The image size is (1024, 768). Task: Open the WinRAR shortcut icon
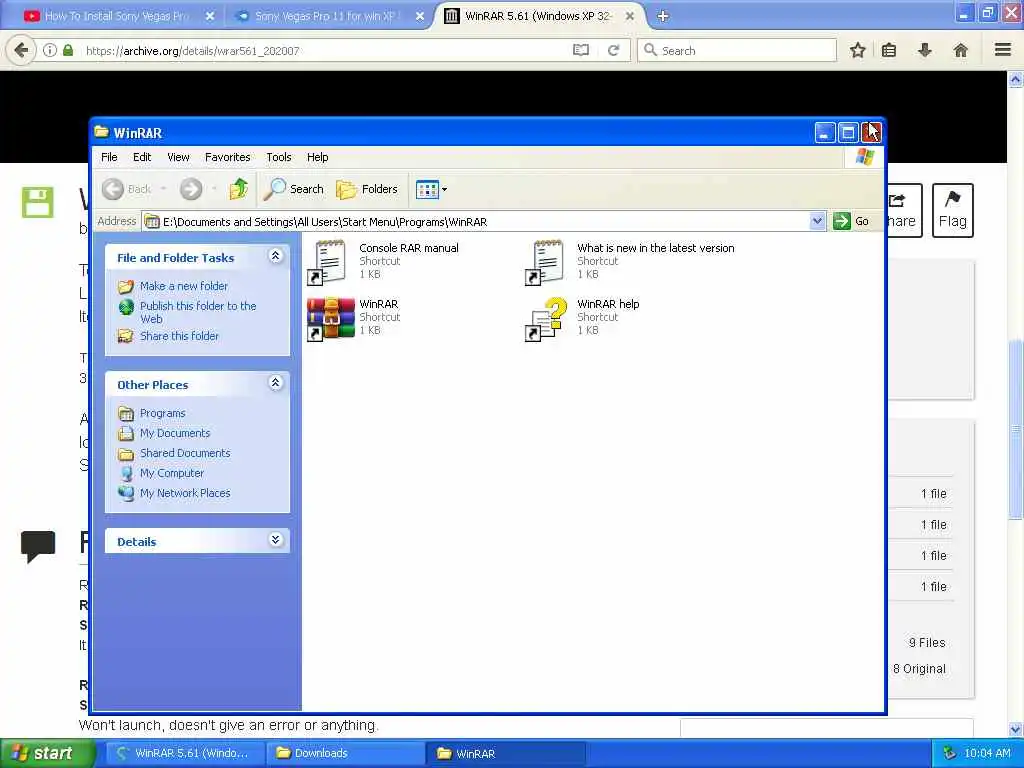pos(330,318)
